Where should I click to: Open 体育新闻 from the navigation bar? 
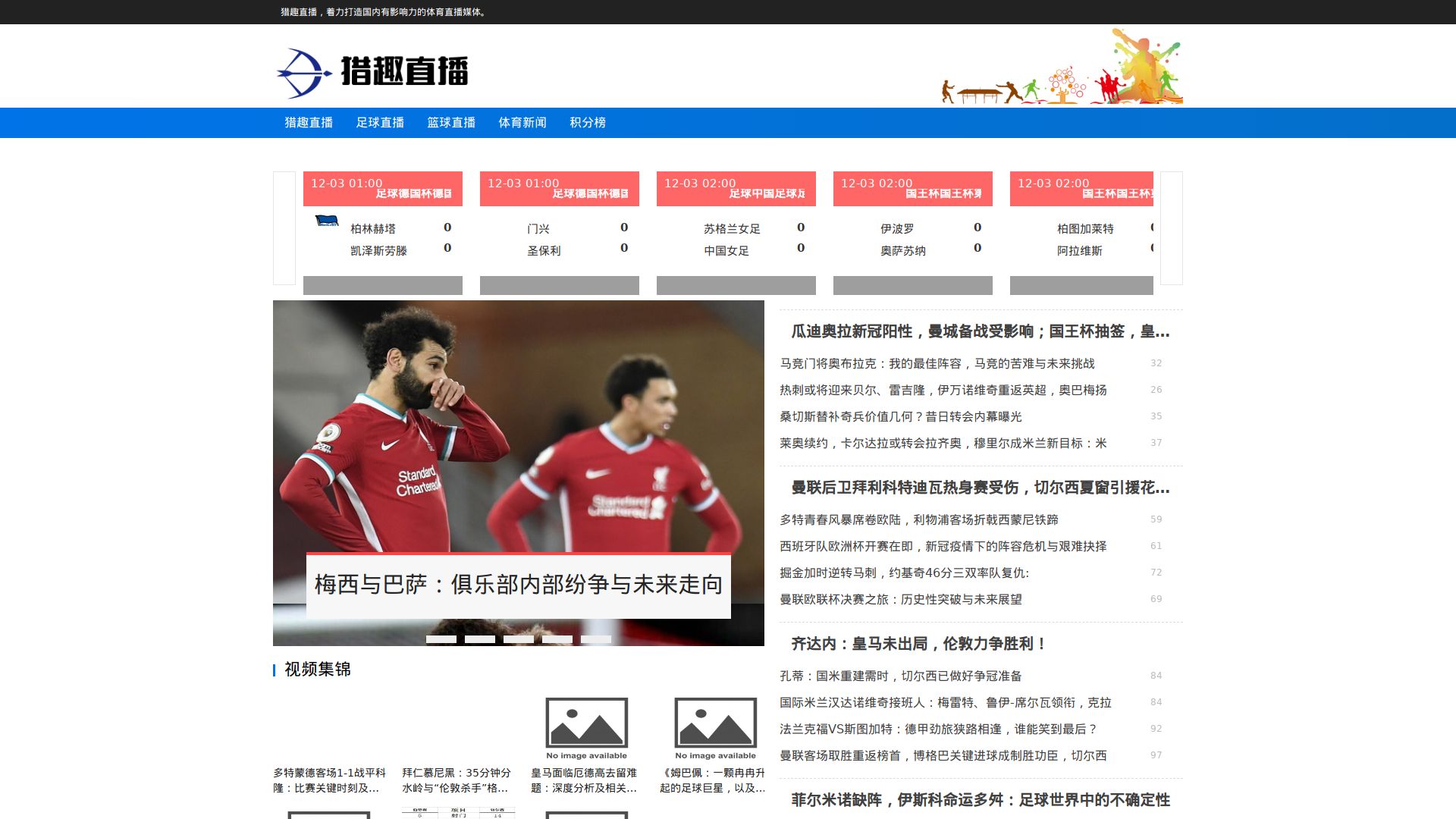pyautogui.click(x=522, y=123)
